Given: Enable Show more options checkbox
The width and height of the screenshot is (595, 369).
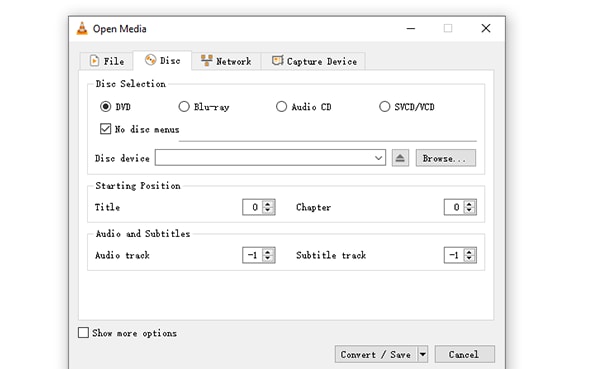Looking at the screenshot, I should [x=83, y=333].
